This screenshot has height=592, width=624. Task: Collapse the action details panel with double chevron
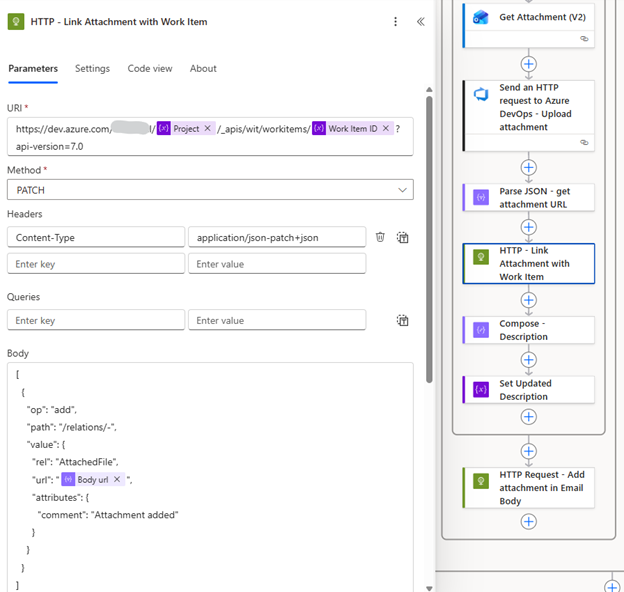421,21
